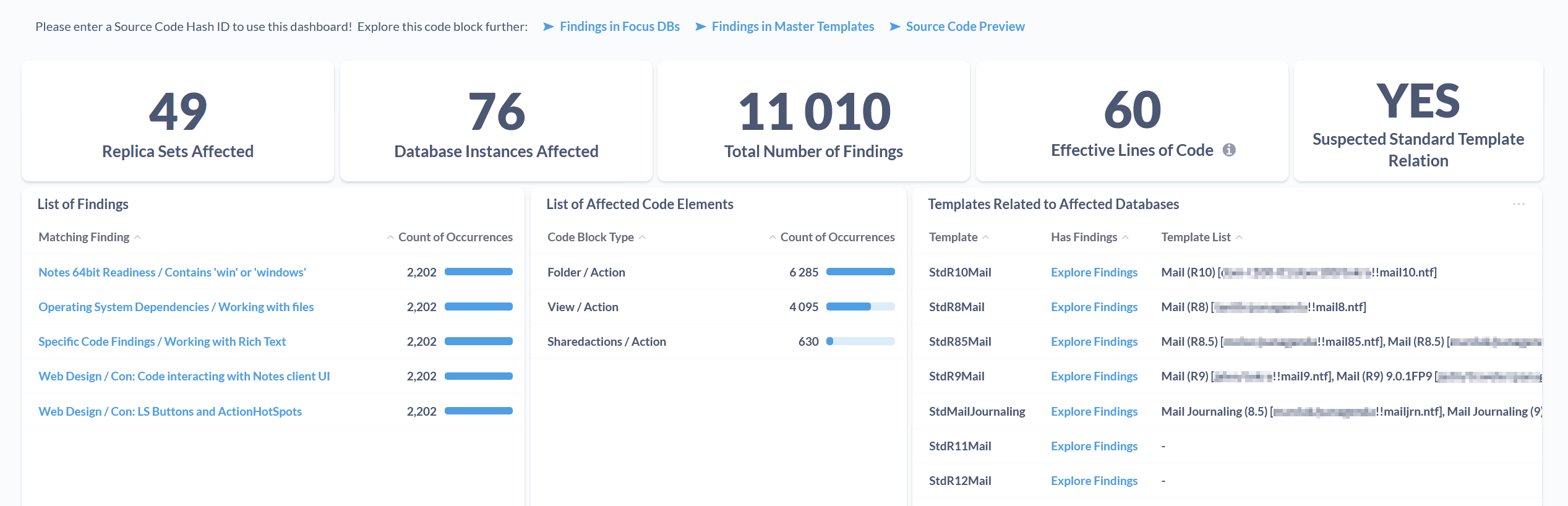Screen dimensions: 1568x506
Task: Sort by Has Findings column header
Action: coord(1084,238)
